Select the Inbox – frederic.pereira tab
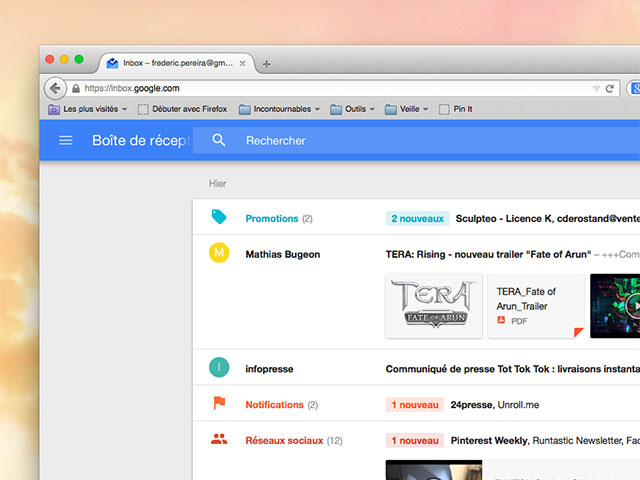640x480 pixels. [x=176, y=63]
